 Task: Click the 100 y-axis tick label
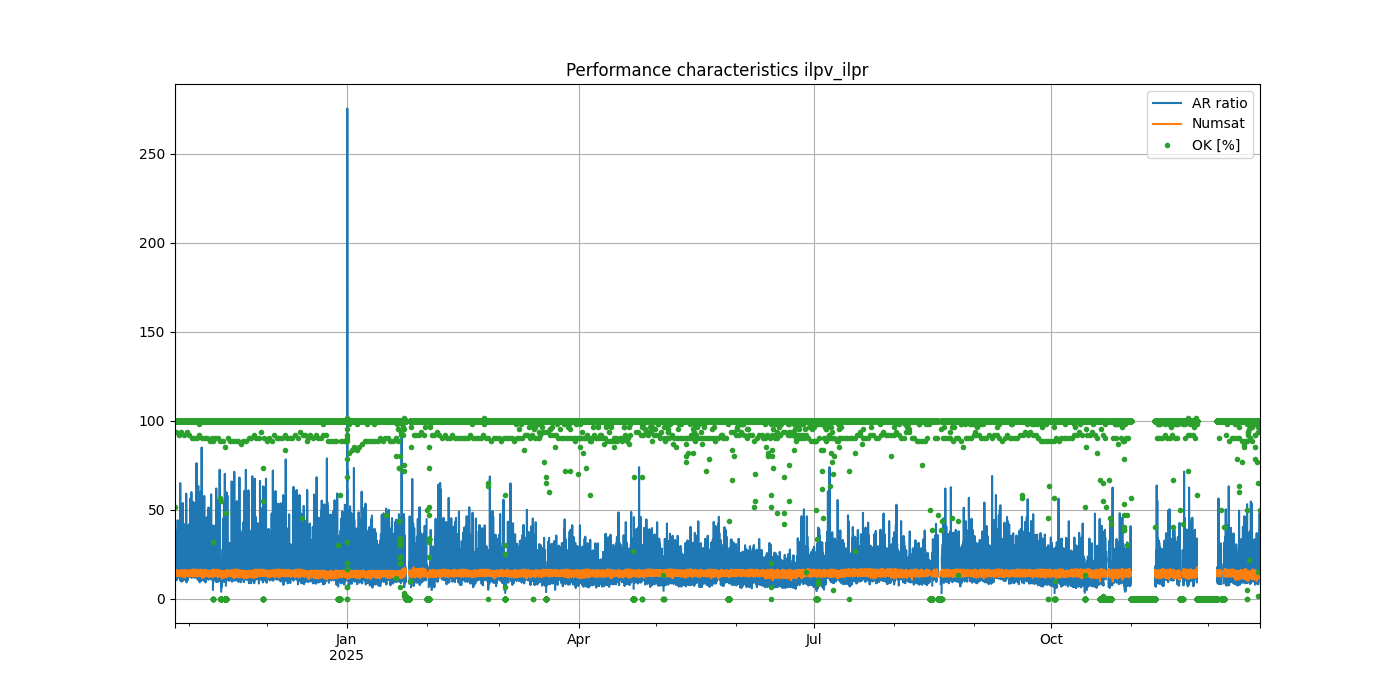[x=152, y=421]
